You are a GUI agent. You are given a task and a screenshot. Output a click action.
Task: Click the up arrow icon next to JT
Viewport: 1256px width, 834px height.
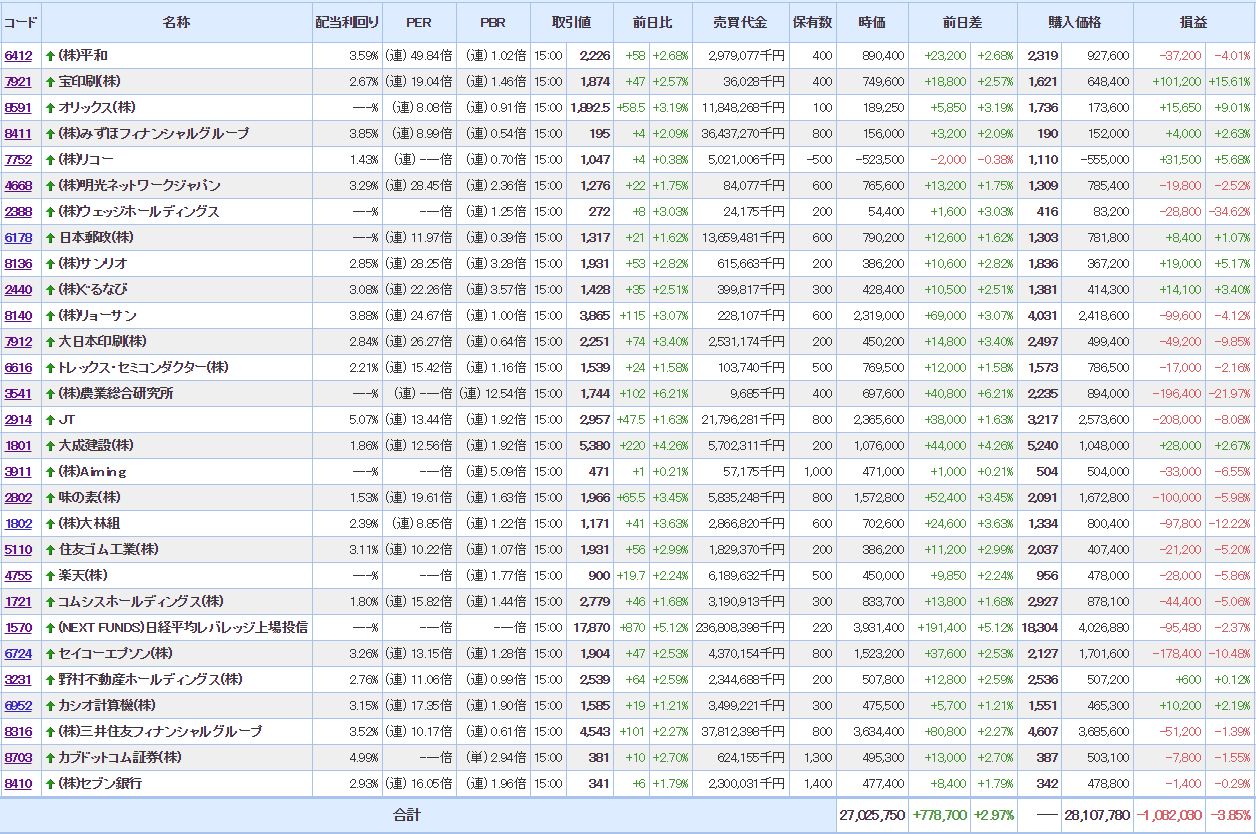[x=50, y=420]
